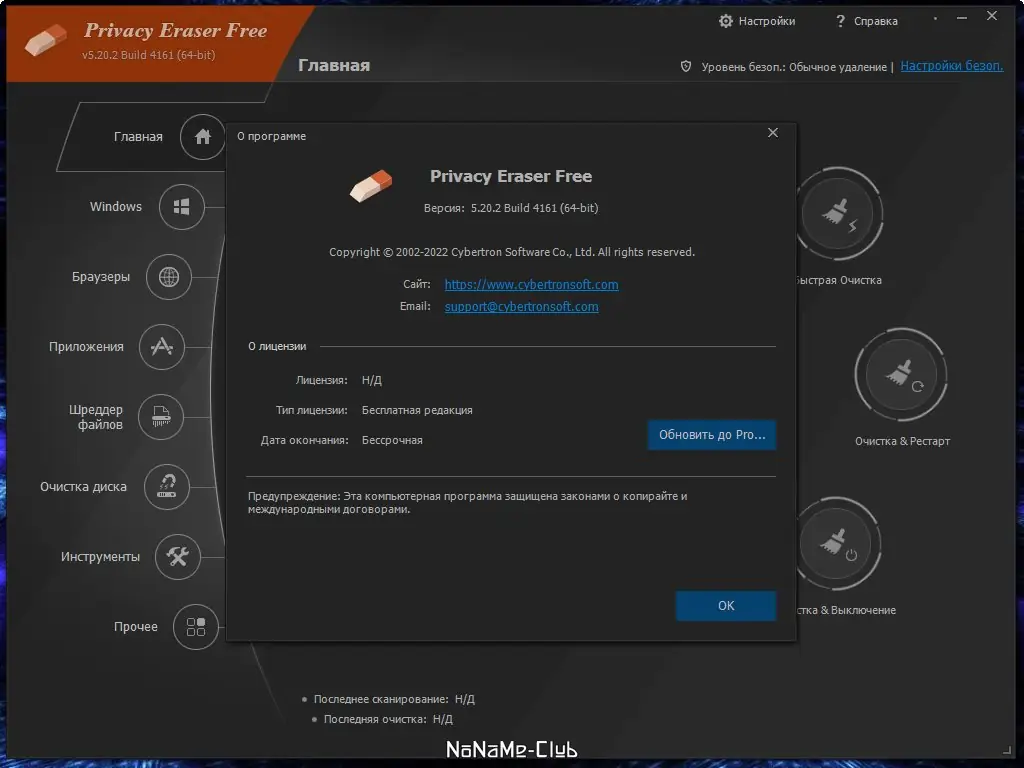Select the Прочее menu label
1024x768 pixels.
(135, 627)
